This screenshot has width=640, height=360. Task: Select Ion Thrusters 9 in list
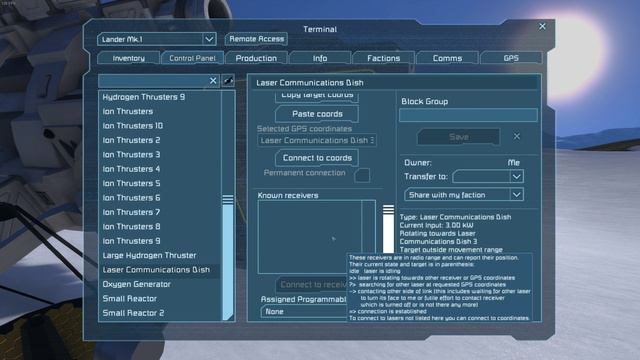[159, 241]
